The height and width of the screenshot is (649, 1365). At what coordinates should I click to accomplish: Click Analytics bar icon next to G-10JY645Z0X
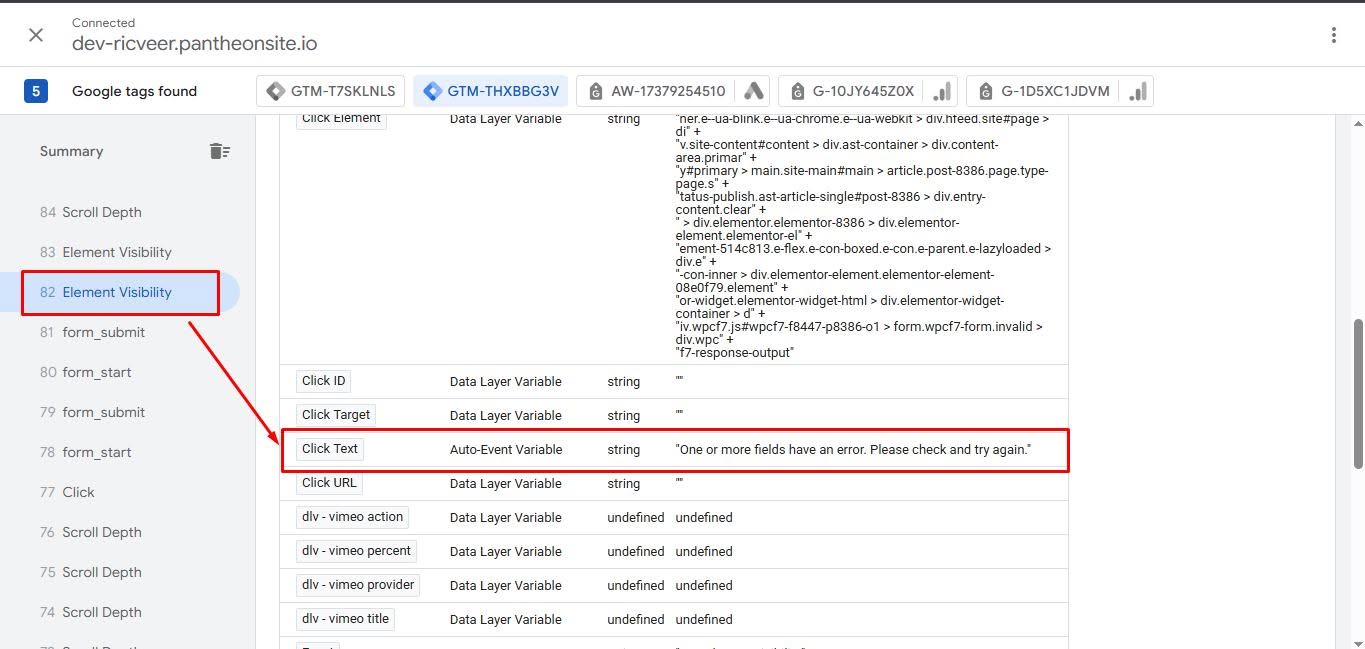point(942,91)
